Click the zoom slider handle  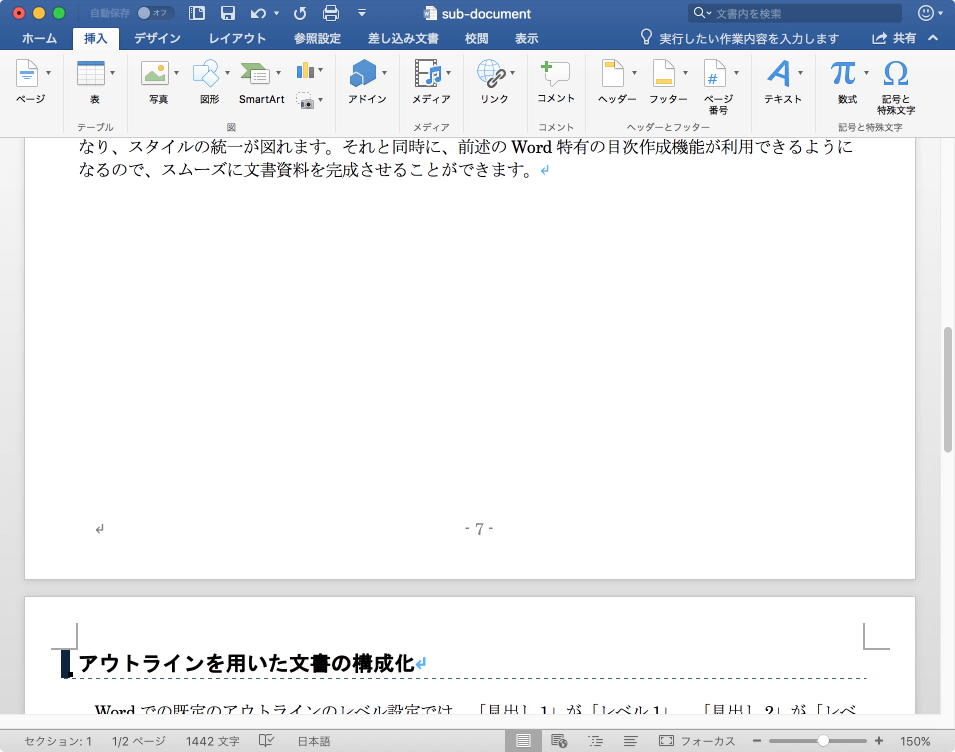click(x=823, y=740)
